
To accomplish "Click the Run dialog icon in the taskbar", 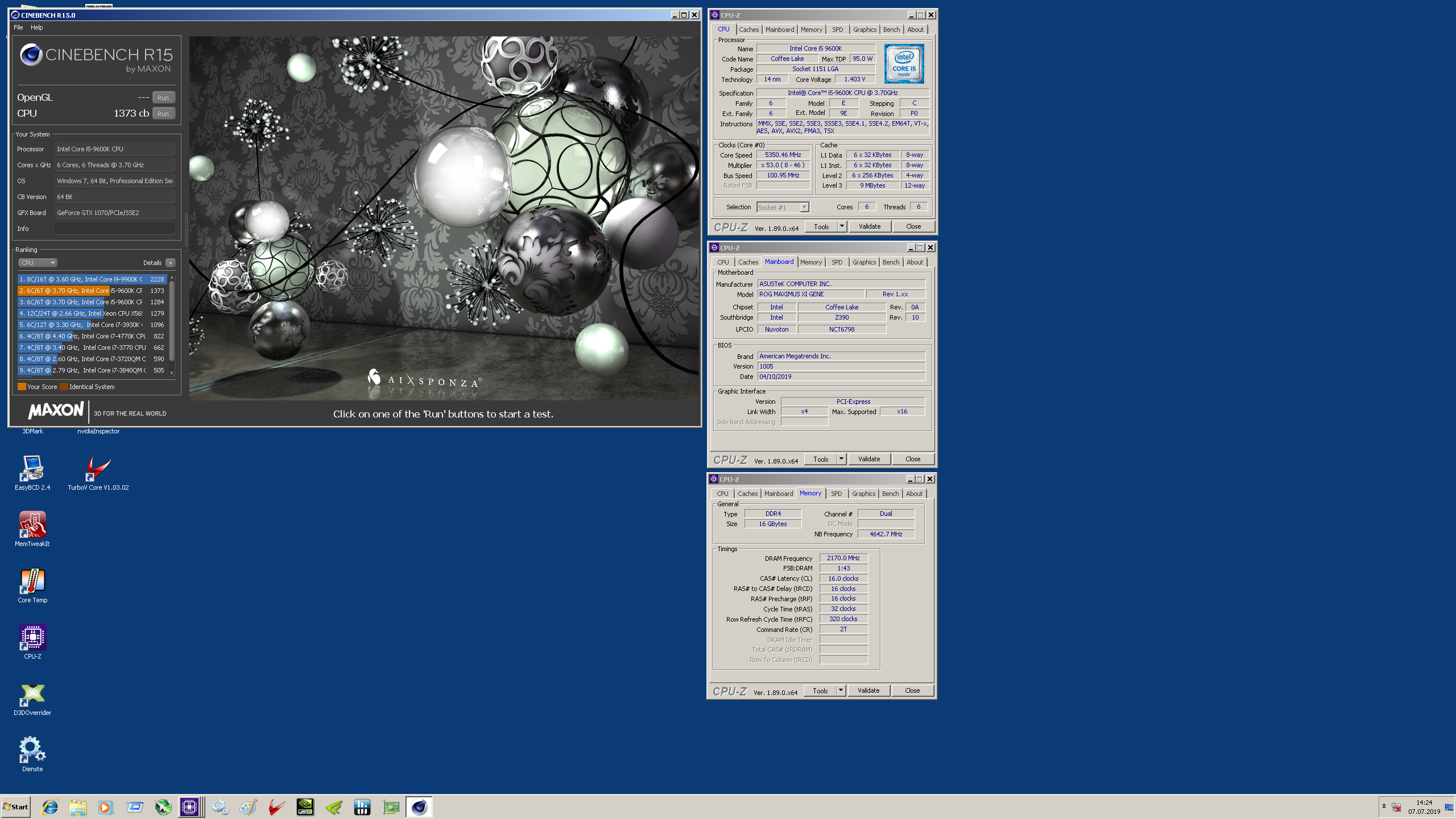I will (135, 807).
